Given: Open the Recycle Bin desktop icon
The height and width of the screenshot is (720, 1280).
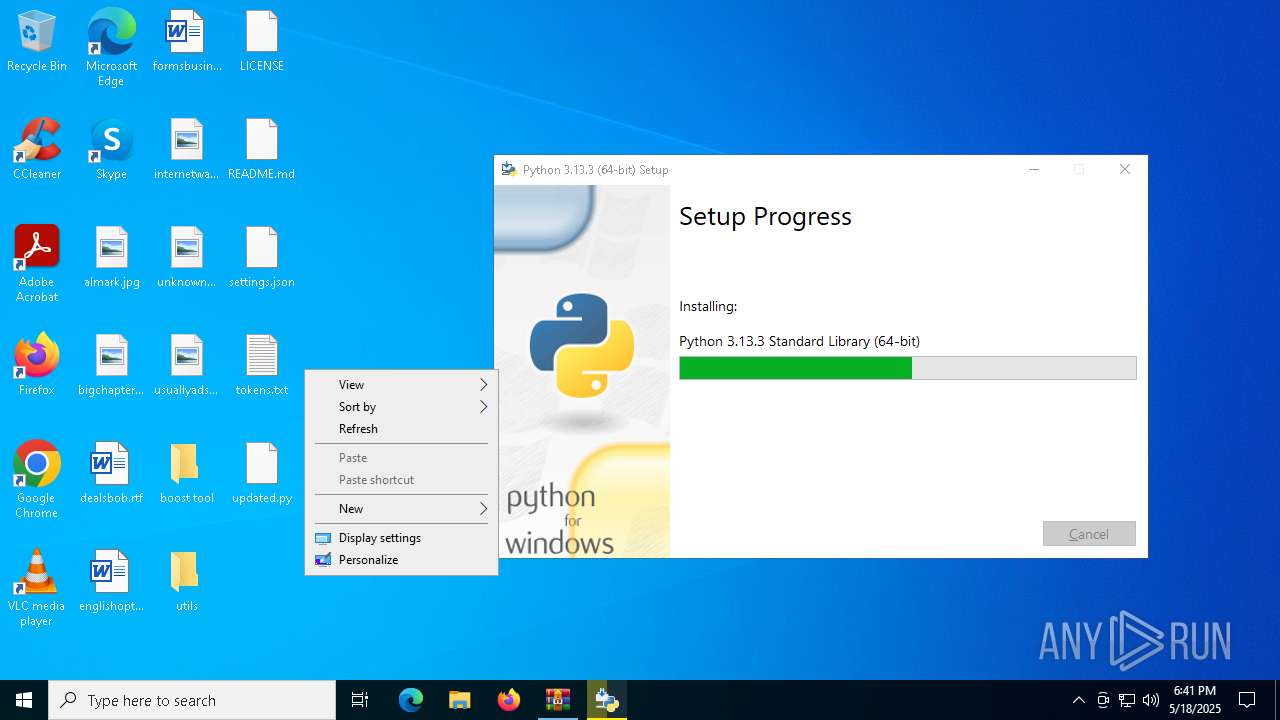Looking at the screenshot, I should click(x=37, y=42).
